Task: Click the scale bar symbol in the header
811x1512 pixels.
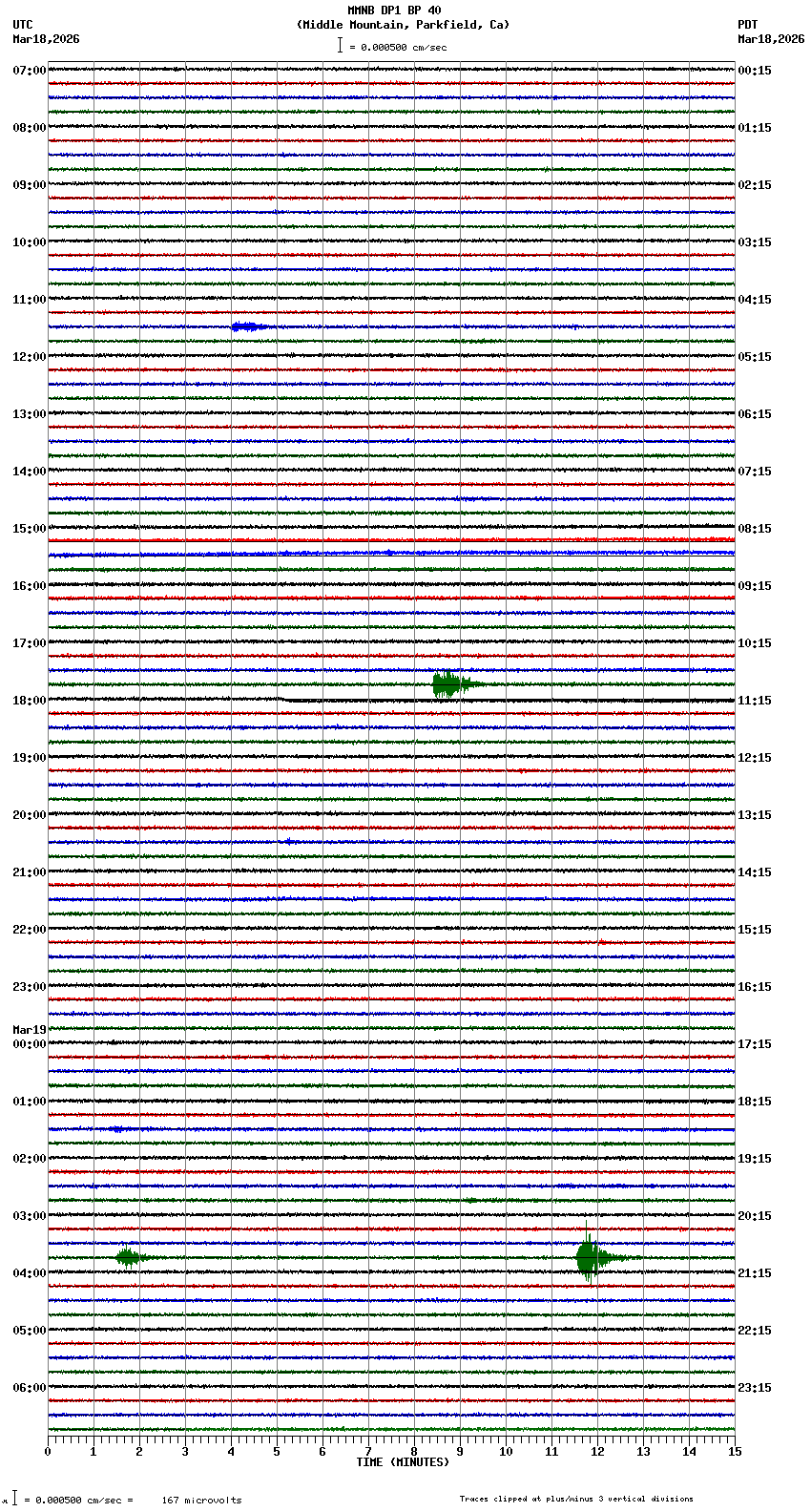Action: click(339, 45)
